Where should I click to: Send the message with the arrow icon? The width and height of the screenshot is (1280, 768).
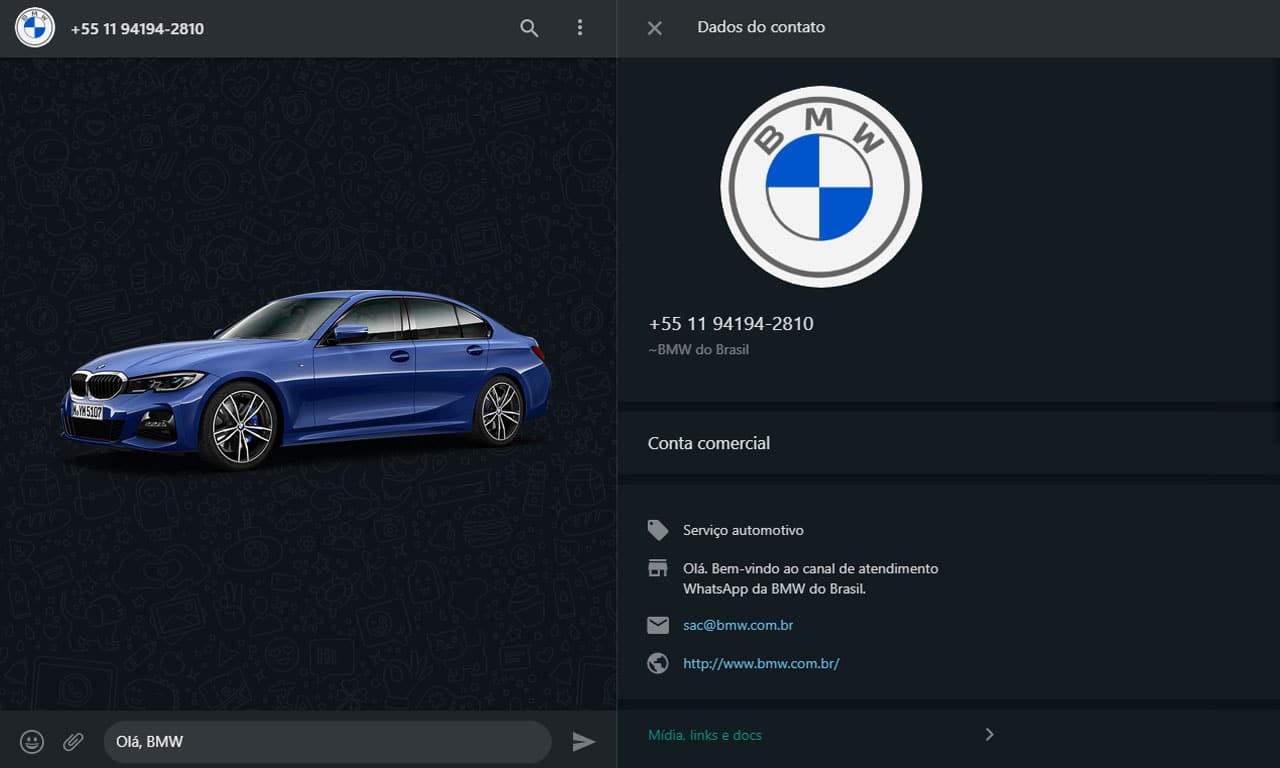pos(584,742)
